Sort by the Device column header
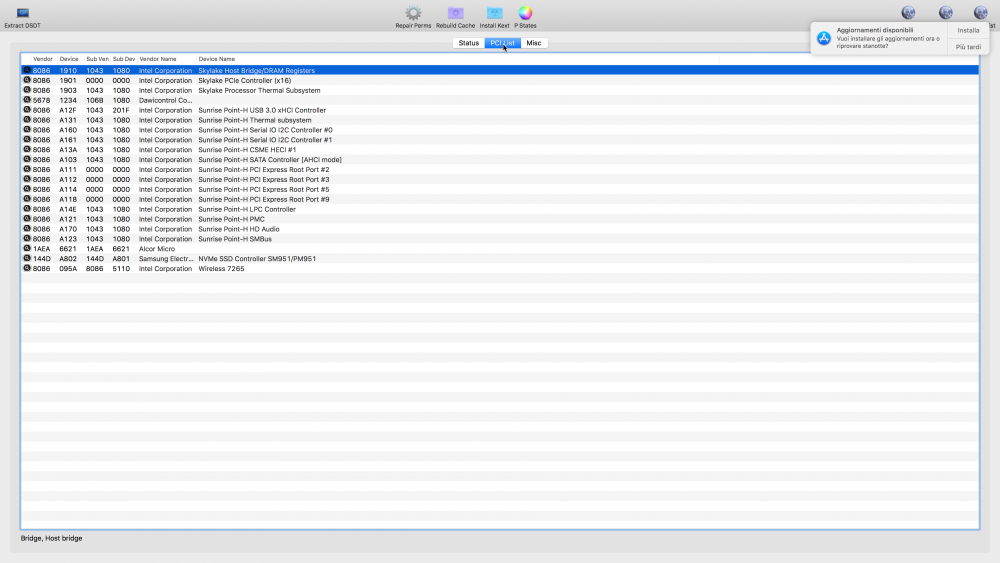 (x=69, y=59)
